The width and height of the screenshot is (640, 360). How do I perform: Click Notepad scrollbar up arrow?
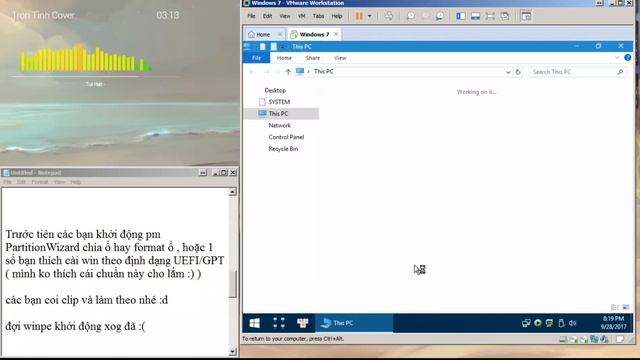point(233,192)
